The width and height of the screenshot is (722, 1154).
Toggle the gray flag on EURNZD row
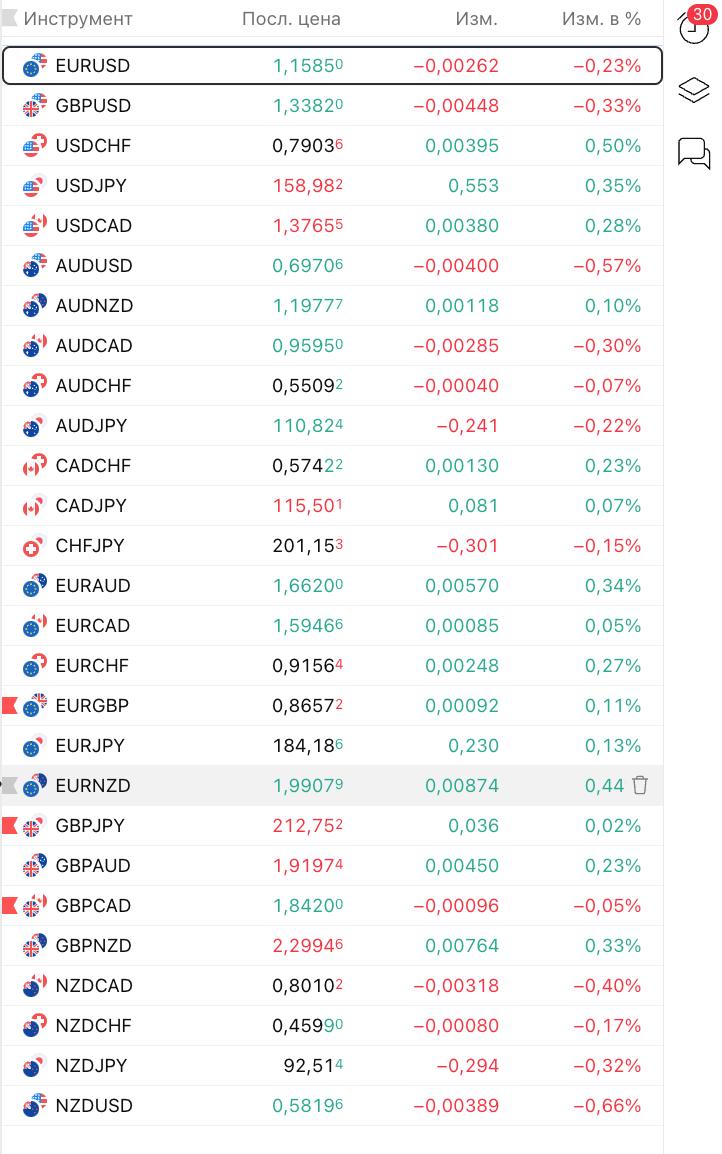(x=10, y=786)
